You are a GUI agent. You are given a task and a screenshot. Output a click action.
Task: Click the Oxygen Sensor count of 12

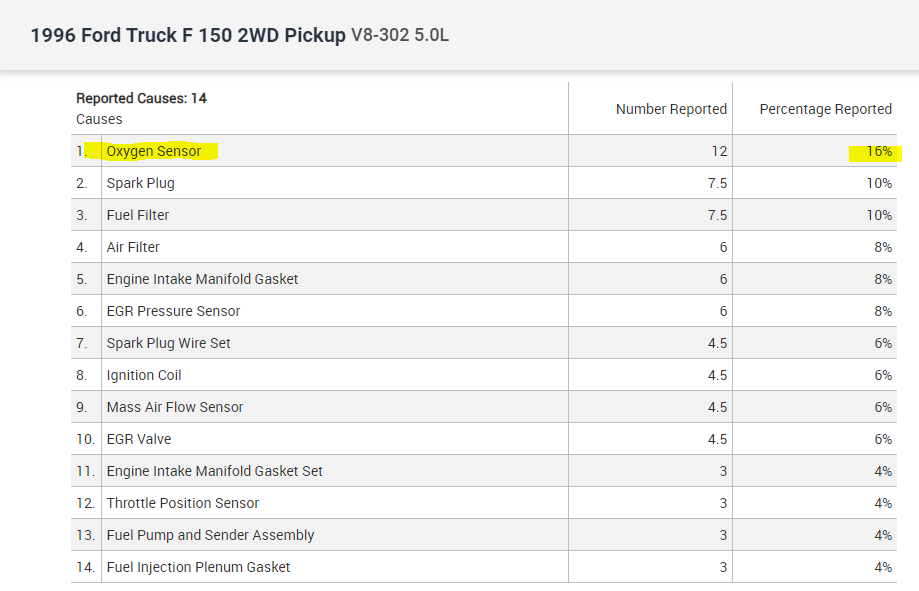(720, 151)
